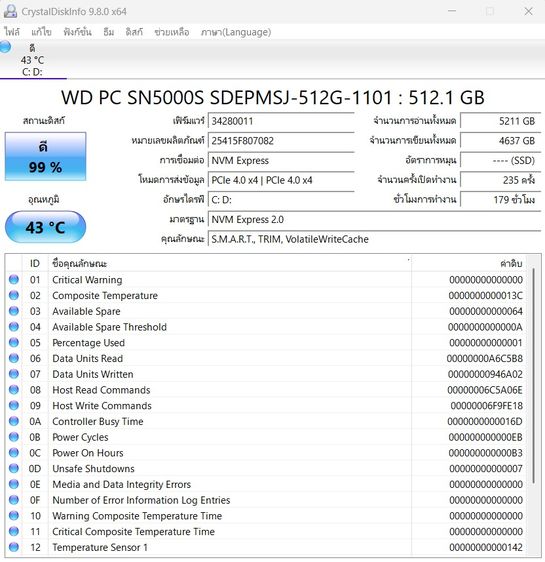This screenshot has width=545, height=562.
Task: Open the ฟังก์ชั่น menu
Action: click(x=77, y=32)
